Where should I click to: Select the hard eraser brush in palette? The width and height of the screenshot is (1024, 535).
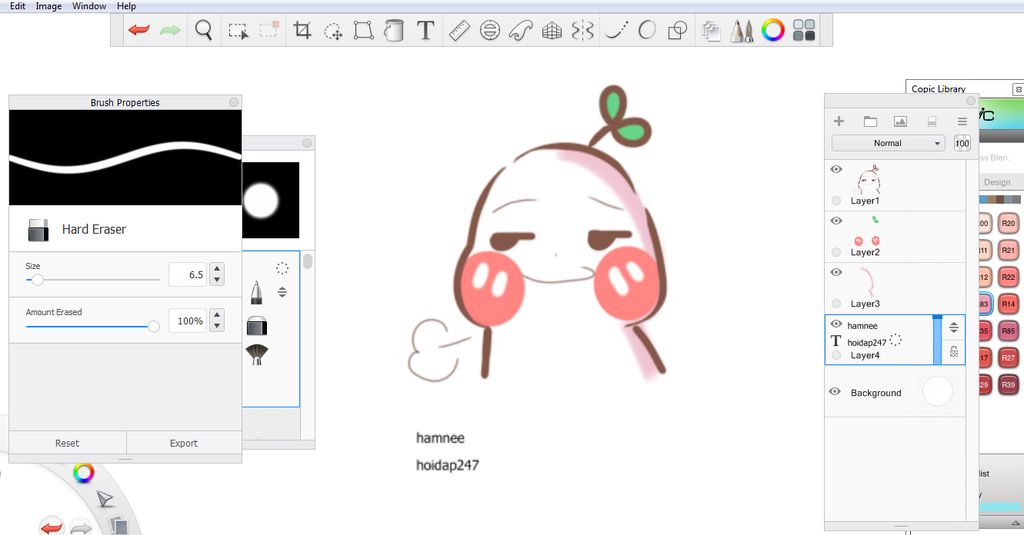(257, 325)
